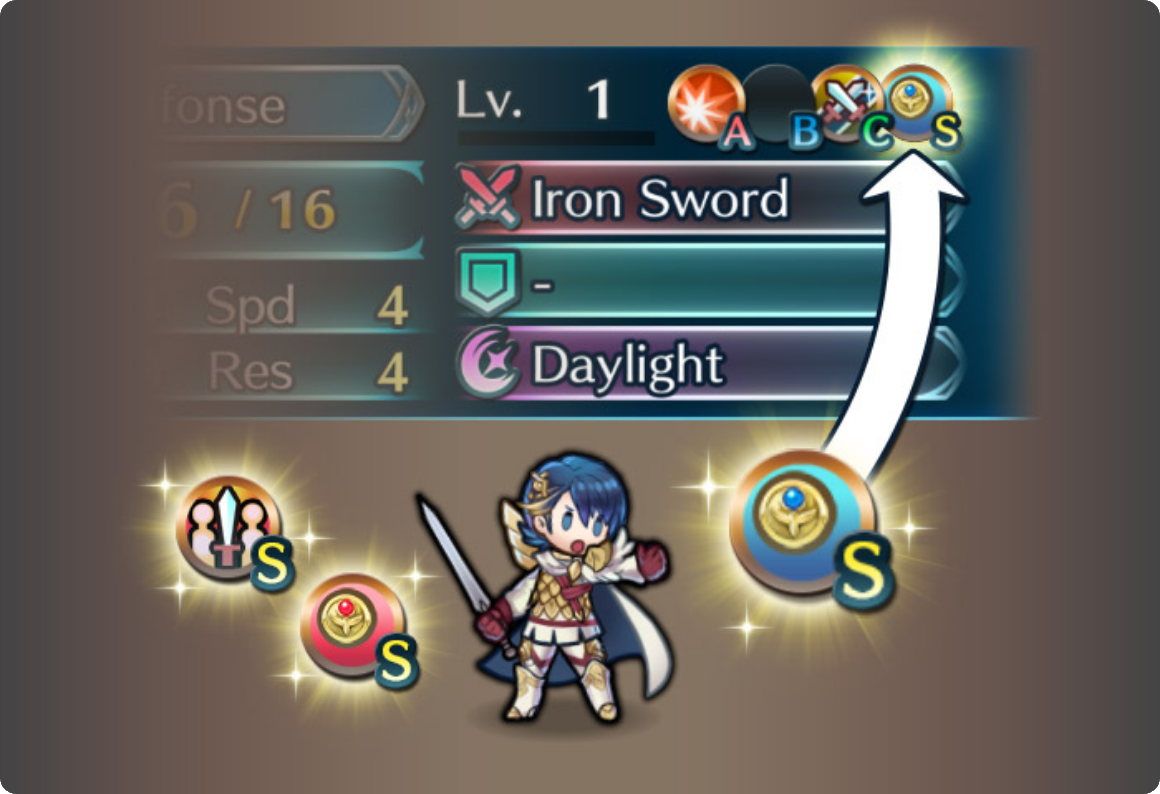
Task: Open the Daylight special skill row
Action: (707, 365)
